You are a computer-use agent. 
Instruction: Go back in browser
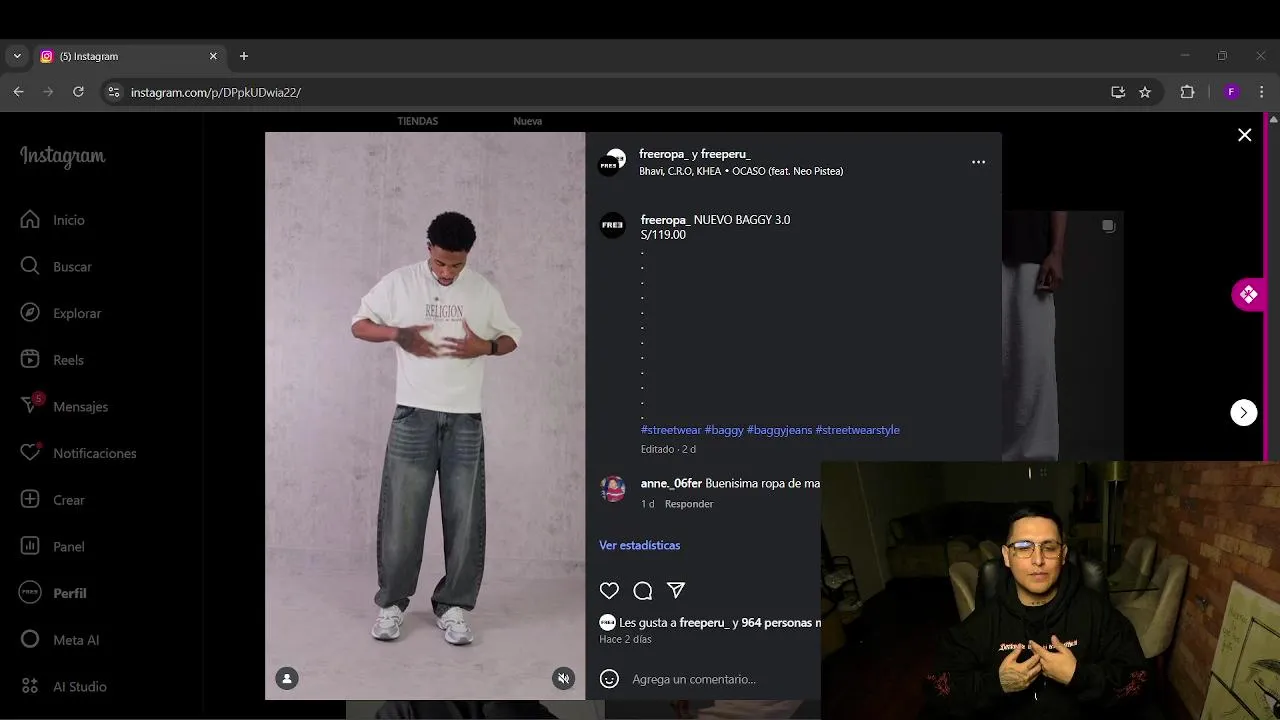[18, 92]
